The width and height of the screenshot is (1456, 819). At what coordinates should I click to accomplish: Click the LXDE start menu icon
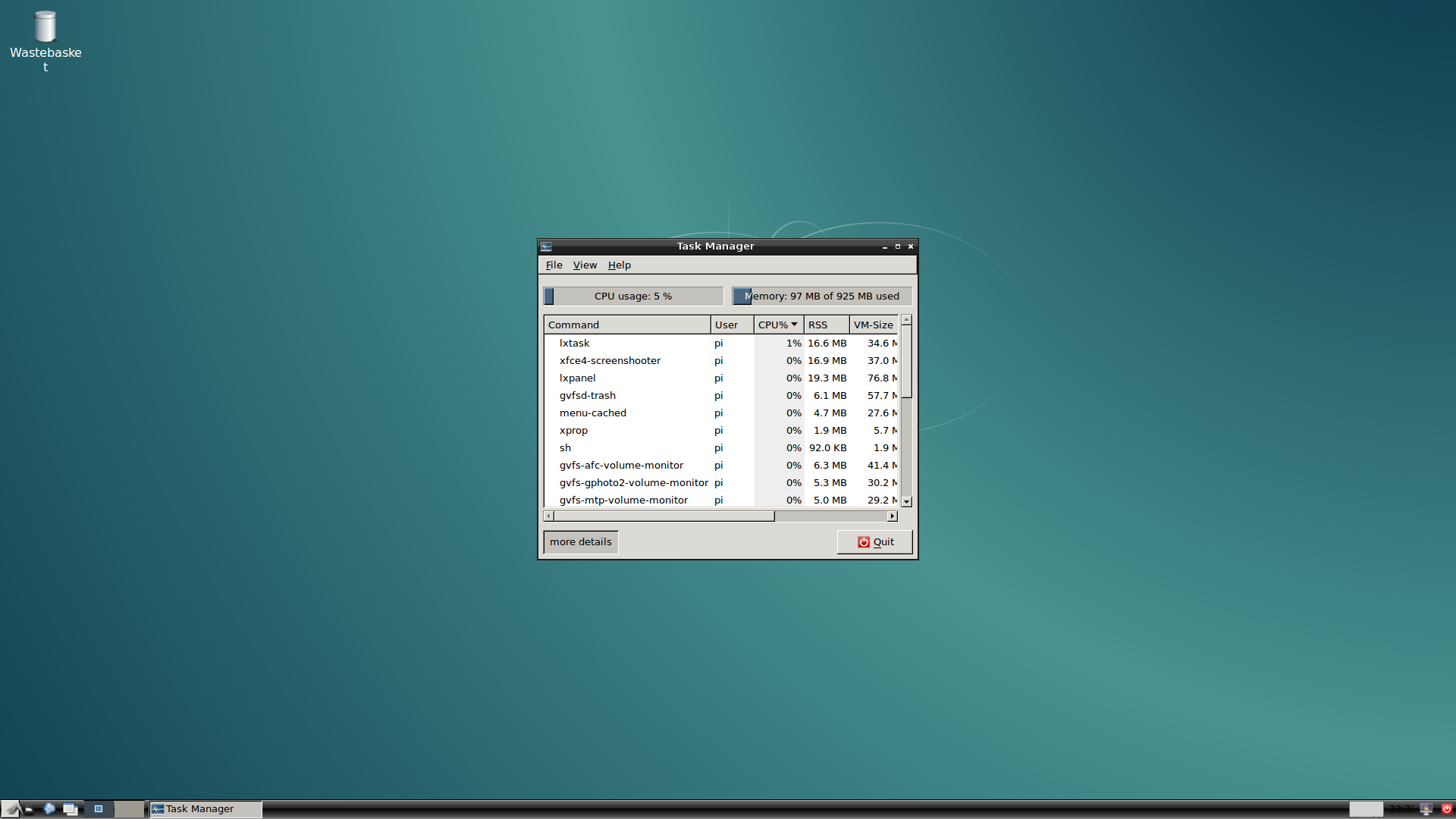(11, 809)
